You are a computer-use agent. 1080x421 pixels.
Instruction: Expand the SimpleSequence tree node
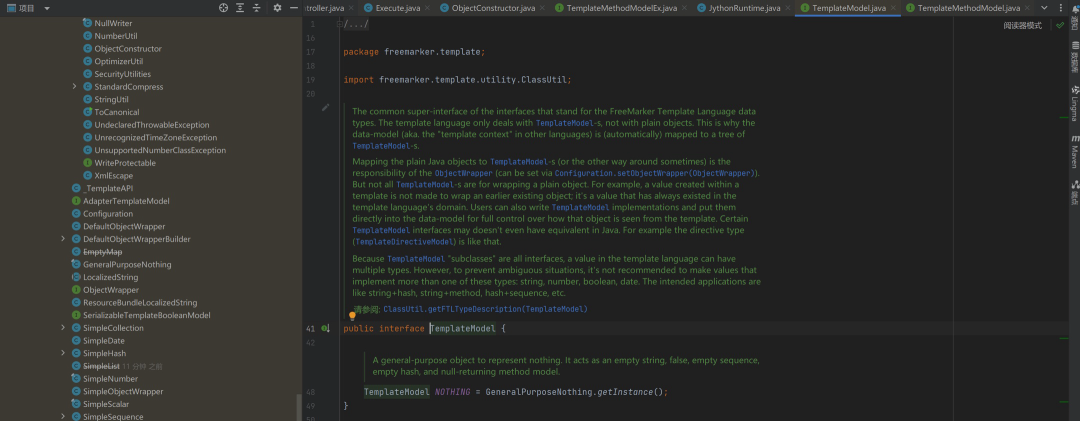[63, 417]
